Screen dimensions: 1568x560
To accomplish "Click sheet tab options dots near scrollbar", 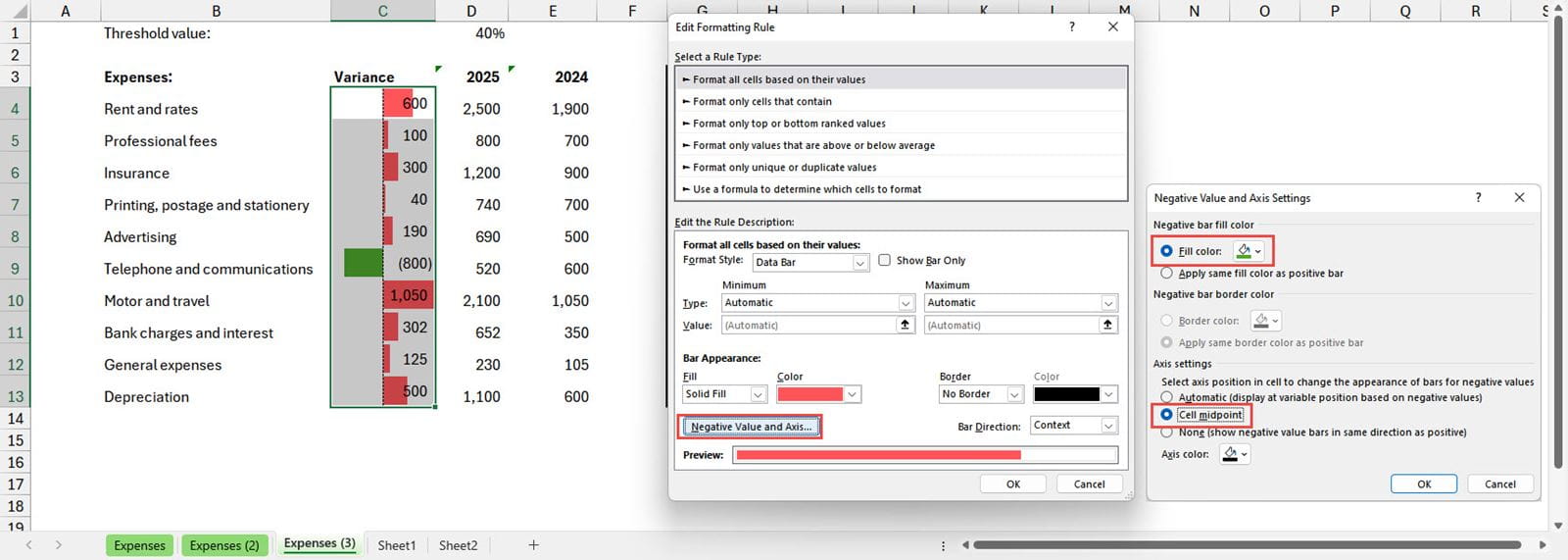I will tap(944, 545).
